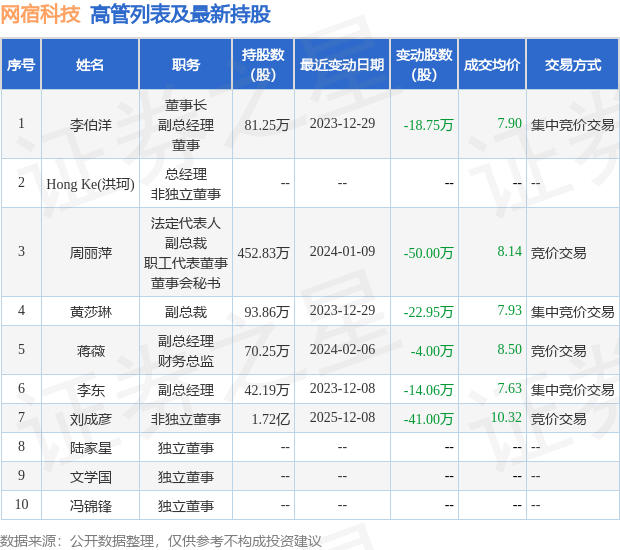Image resolution: width=620 pixels, height=550 pixels.
Task: Click the name 周丽萍
Action: point(91,253)
